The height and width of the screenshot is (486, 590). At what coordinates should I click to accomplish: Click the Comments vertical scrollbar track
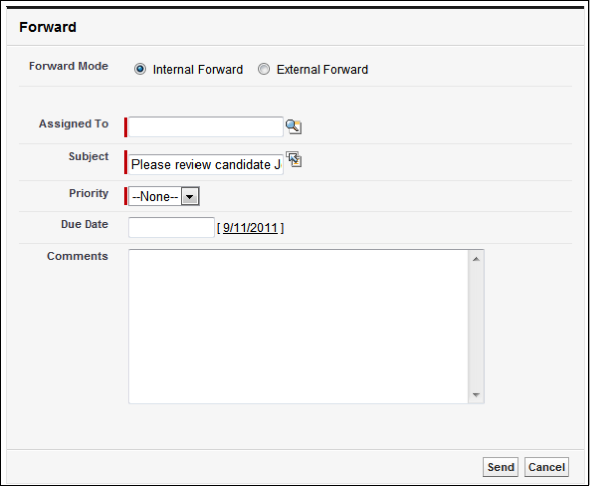(476, 327)
